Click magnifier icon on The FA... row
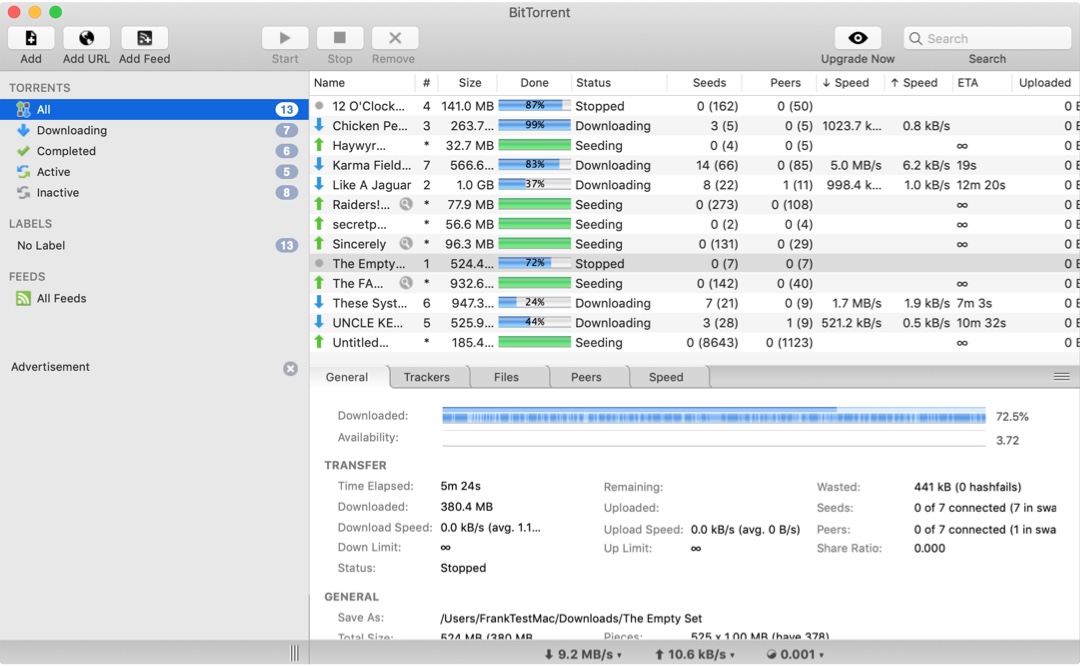Viewport: 1080px width, 666px height. click(406, 282)
